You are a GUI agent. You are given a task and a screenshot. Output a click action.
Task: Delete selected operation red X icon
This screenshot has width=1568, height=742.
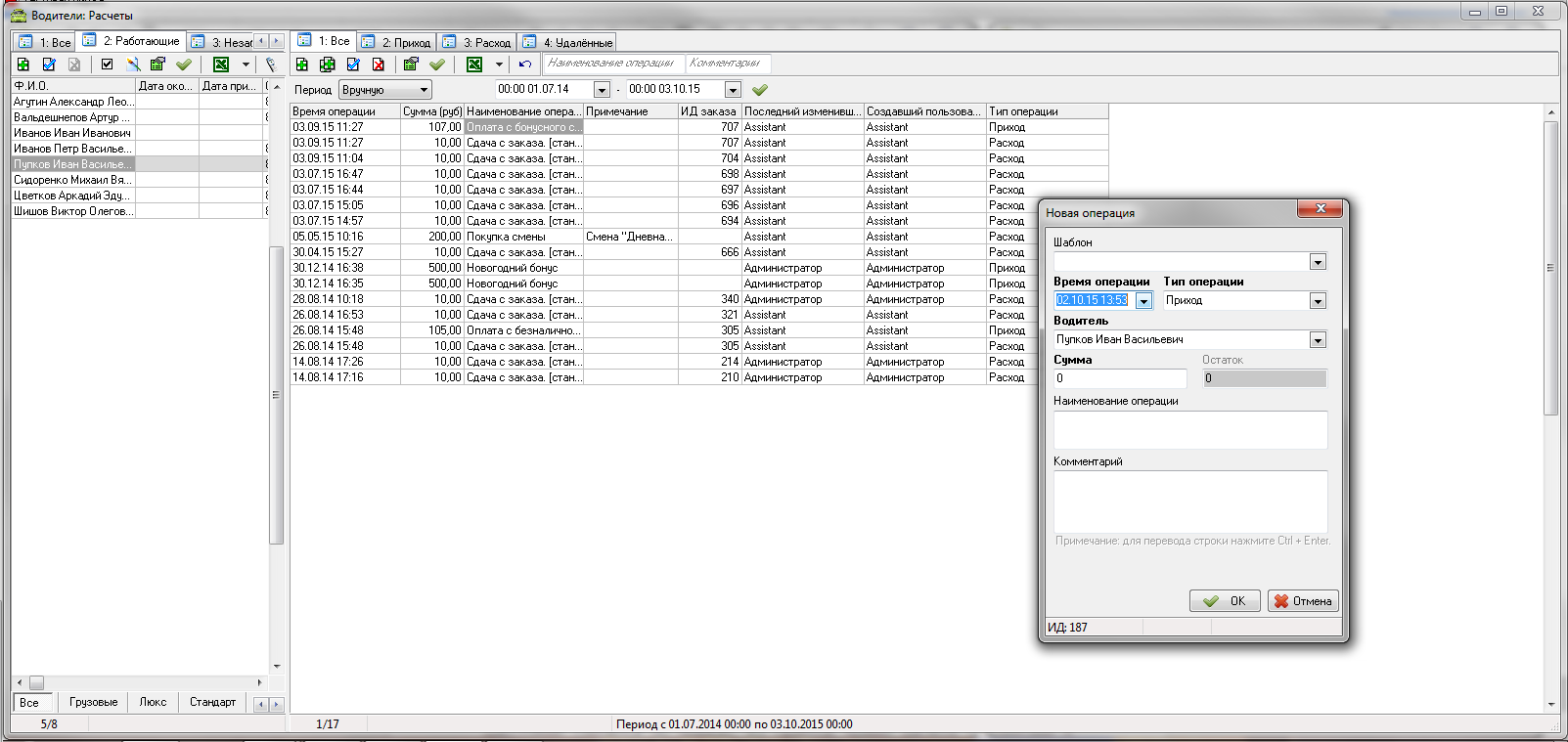(x=379, y=65)
